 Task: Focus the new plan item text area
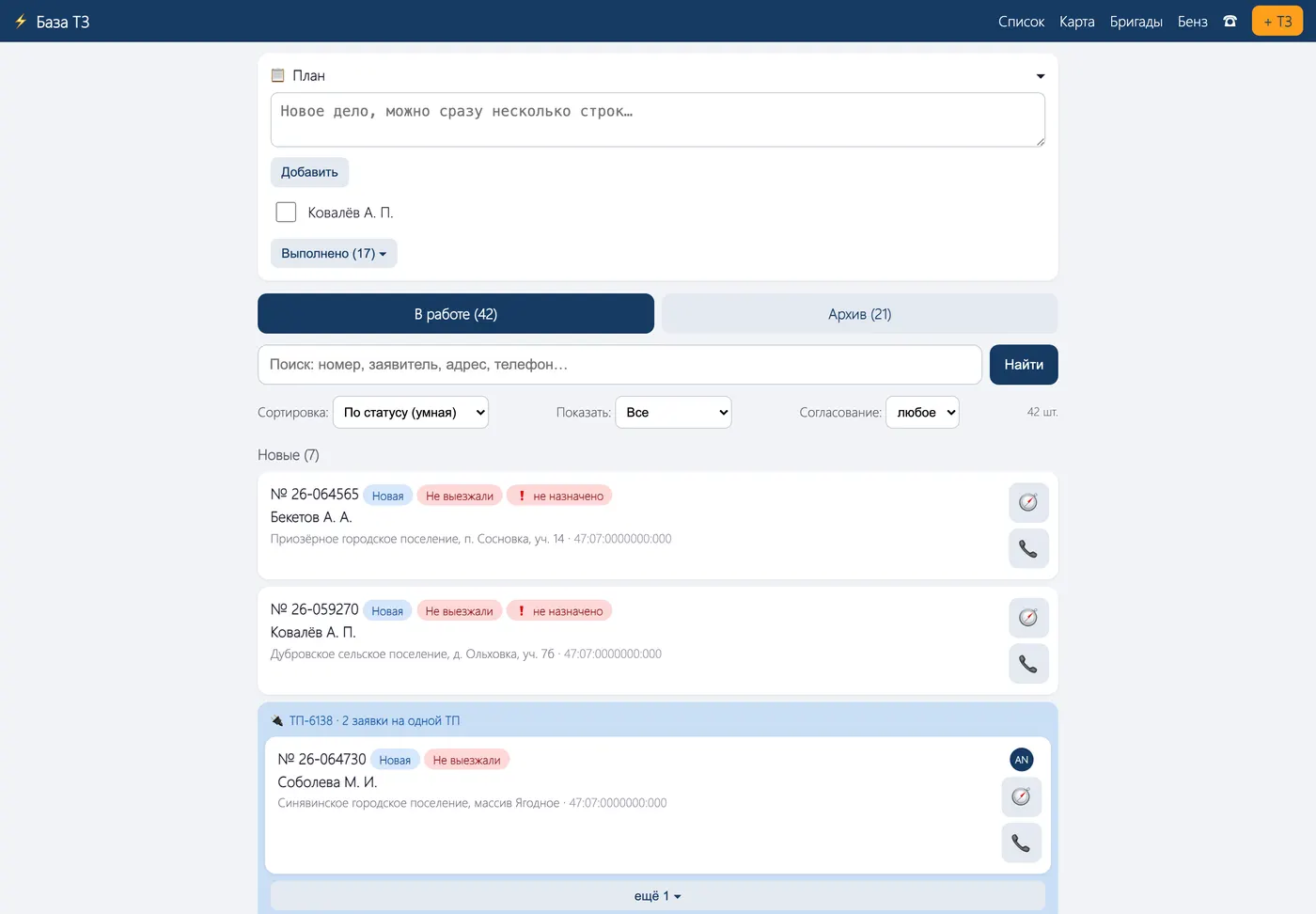[x=658, y=119]
